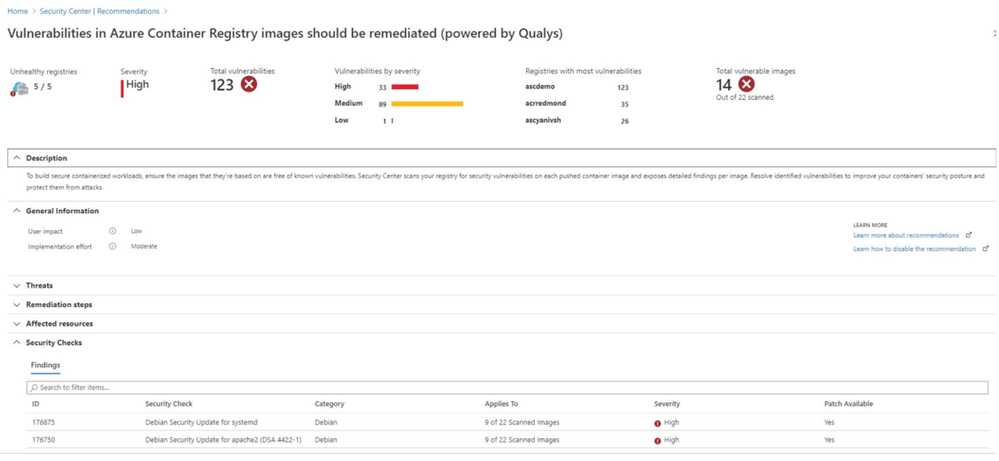Screen dimensions: 999x461
Task: Open finding ID 176750
Action: click(x=43, y=440)
